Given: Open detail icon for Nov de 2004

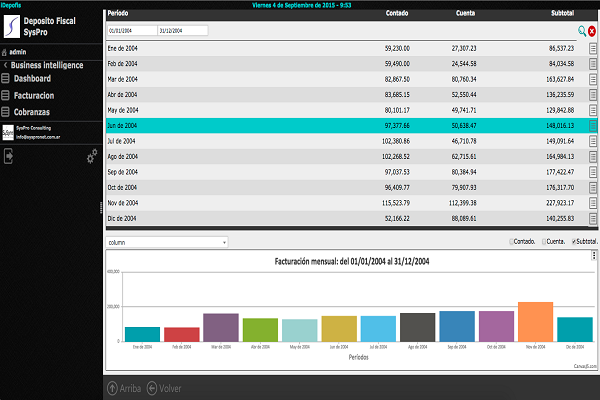Looking at the screenshot, I should 593,203.
